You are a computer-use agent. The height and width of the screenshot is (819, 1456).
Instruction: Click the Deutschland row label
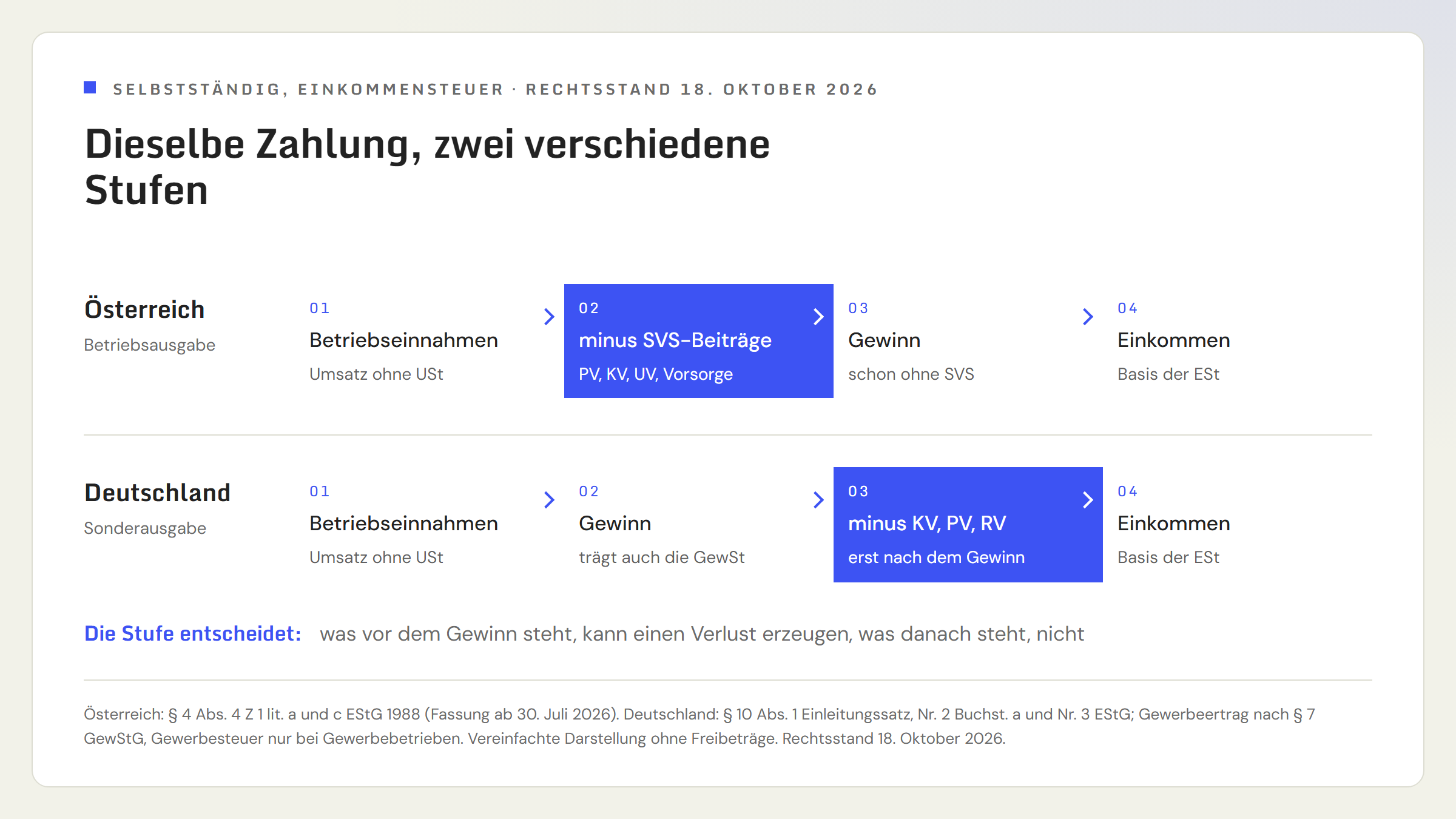[157, 493]
